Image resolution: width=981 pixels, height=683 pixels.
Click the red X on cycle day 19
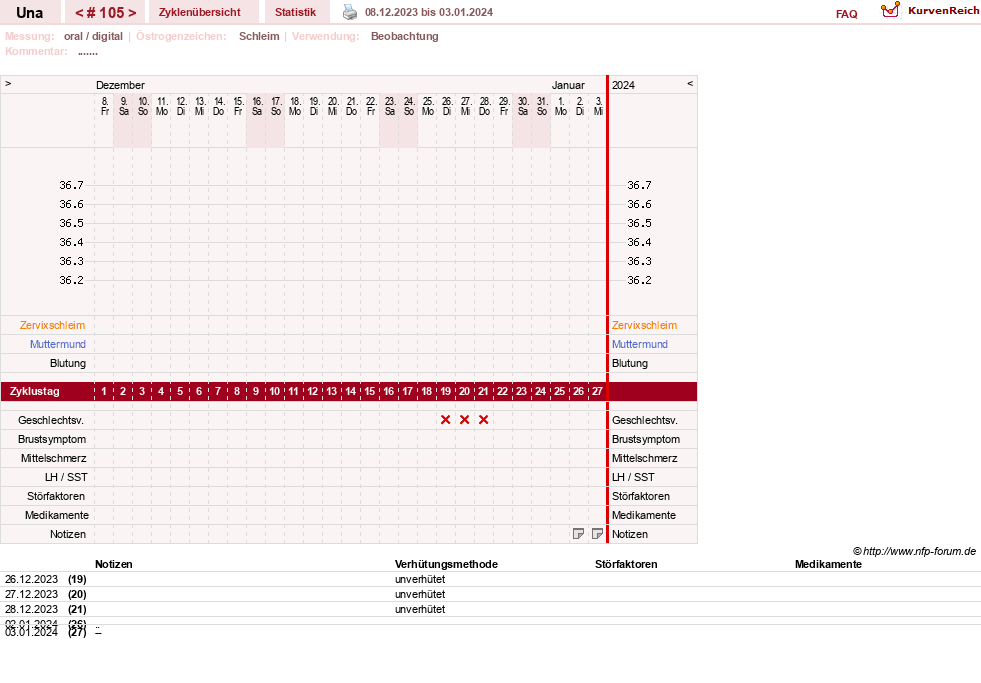click(445, 420)
